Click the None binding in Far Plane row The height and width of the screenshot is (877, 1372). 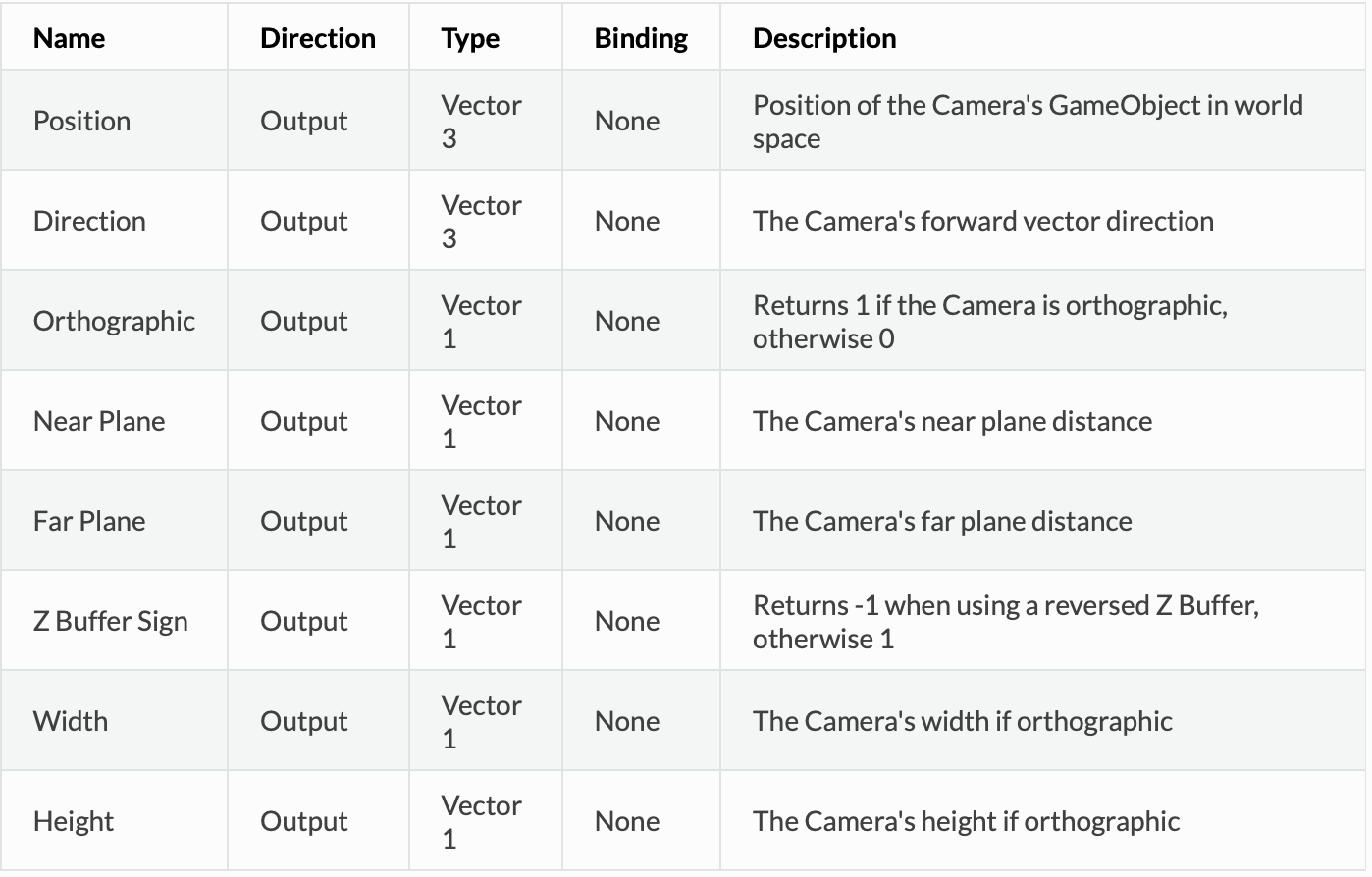[x=627, y=521]
